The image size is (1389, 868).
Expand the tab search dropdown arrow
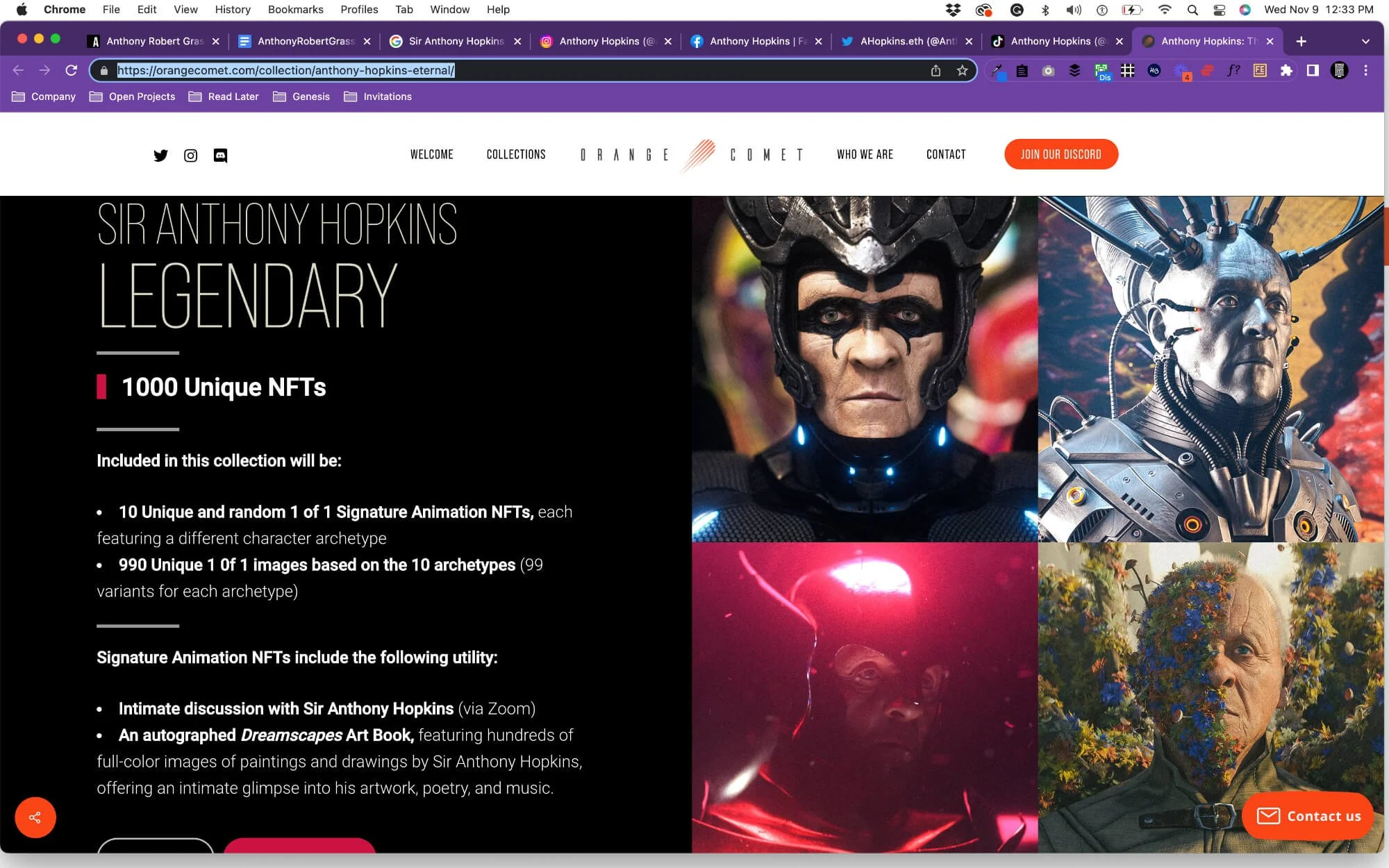pyautogui.click(x=1365, y=41)
